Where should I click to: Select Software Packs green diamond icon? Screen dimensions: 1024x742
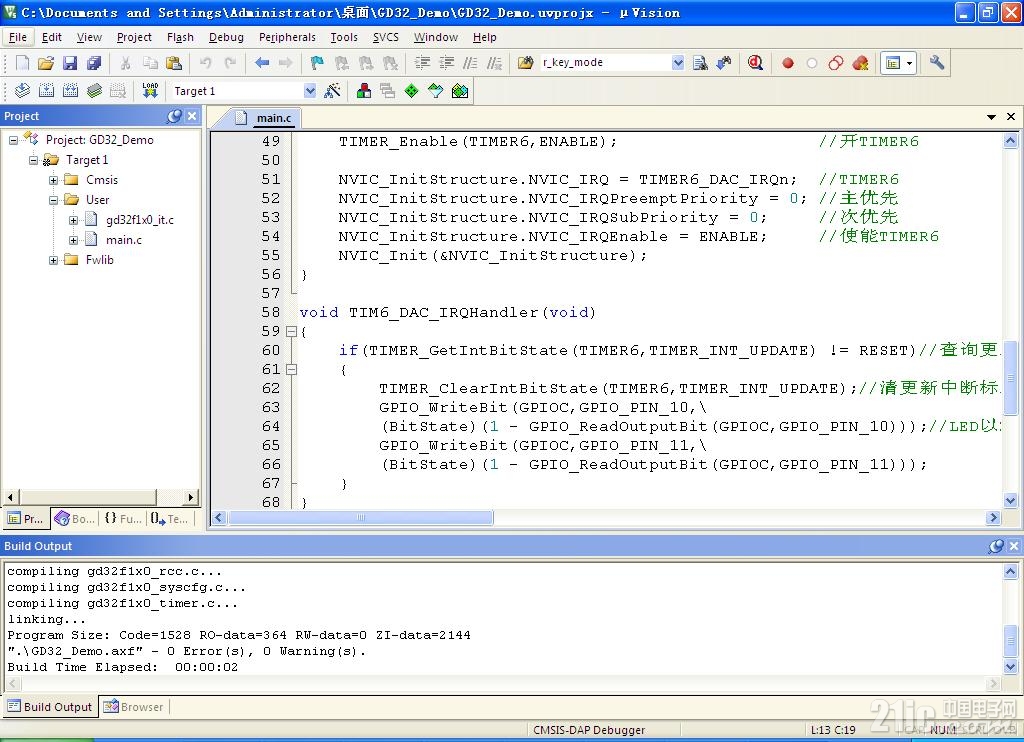[x=411, y=91]
